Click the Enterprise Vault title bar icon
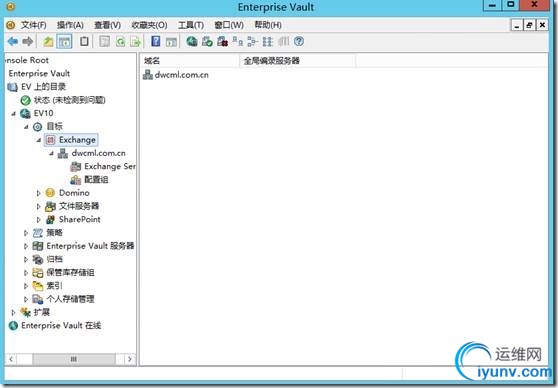This screenshot has width=558, height=388. (11, 6)
